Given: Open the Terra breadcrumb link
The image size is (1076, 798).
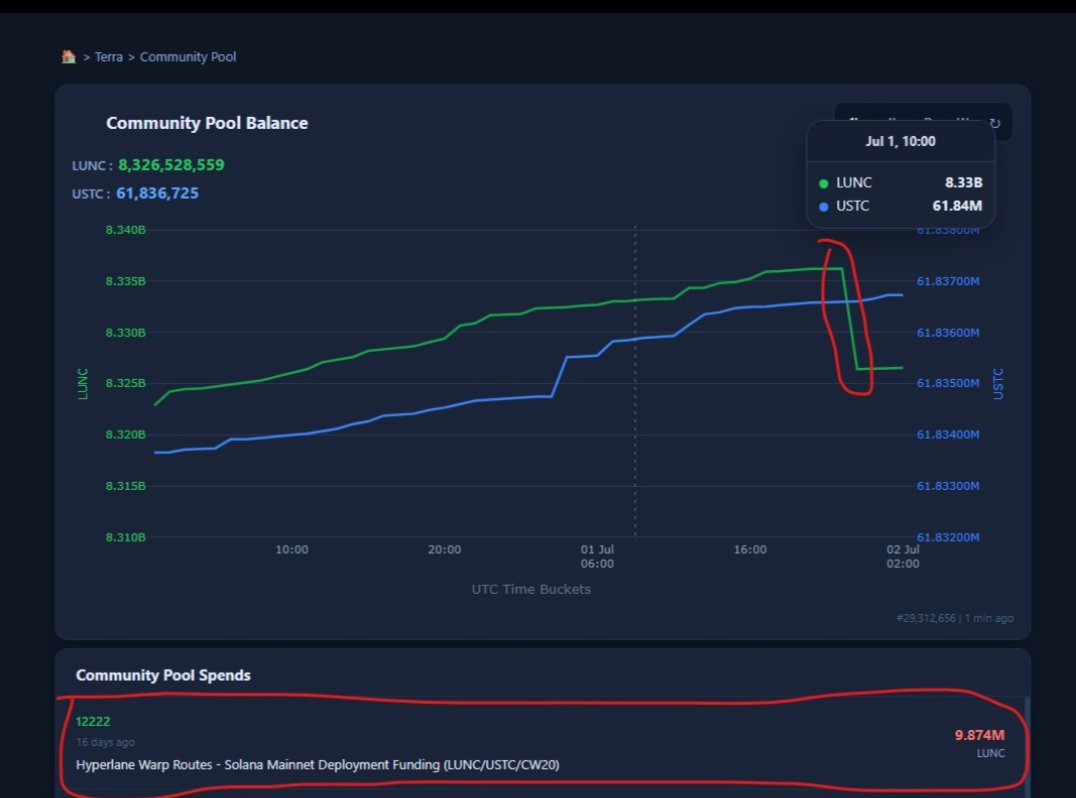Looking at the screenshot, I should click(108, 57).
